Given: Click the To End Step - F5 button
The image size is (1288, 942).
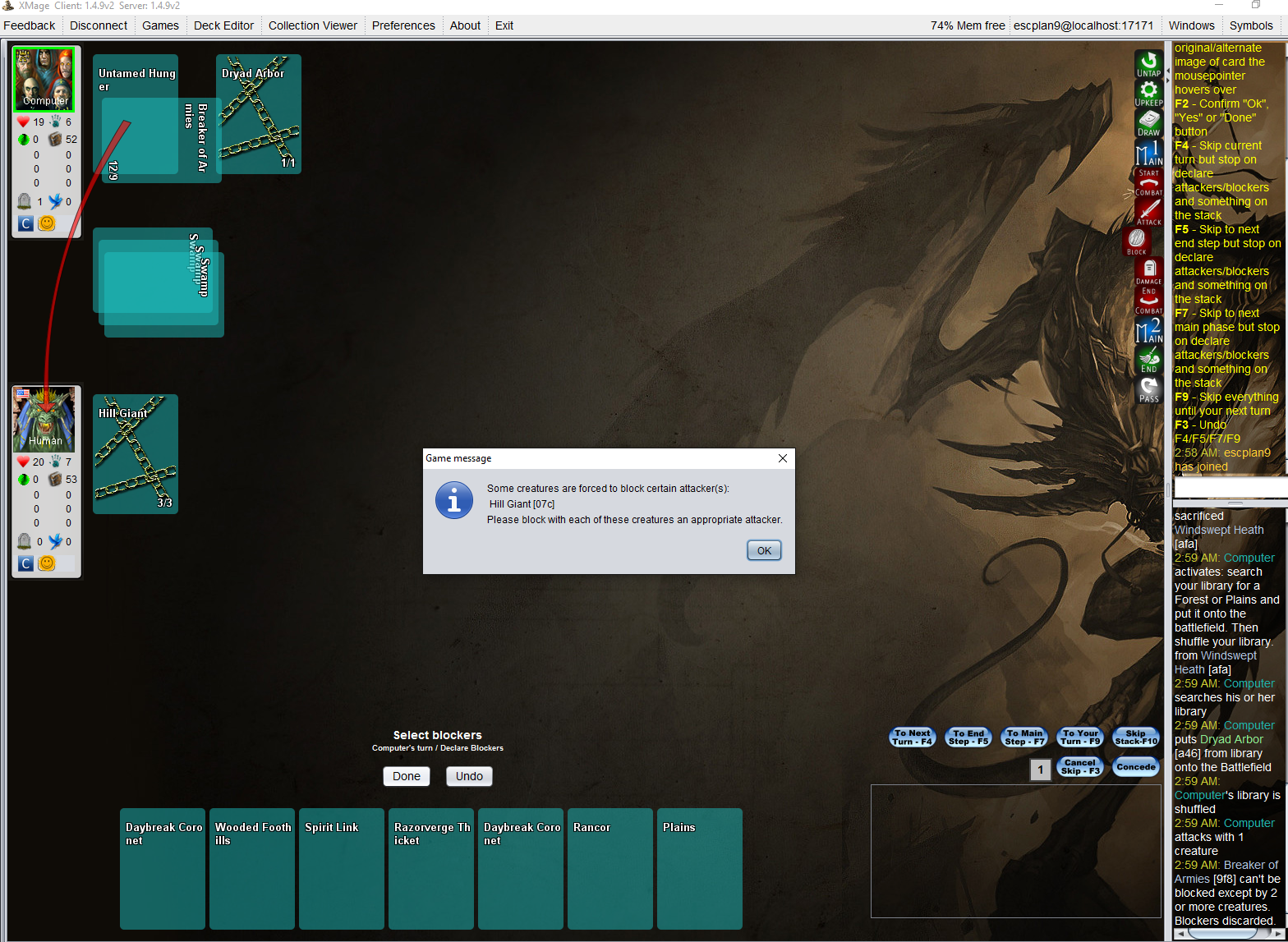Looking at the screenshot, I should point(969,738).
